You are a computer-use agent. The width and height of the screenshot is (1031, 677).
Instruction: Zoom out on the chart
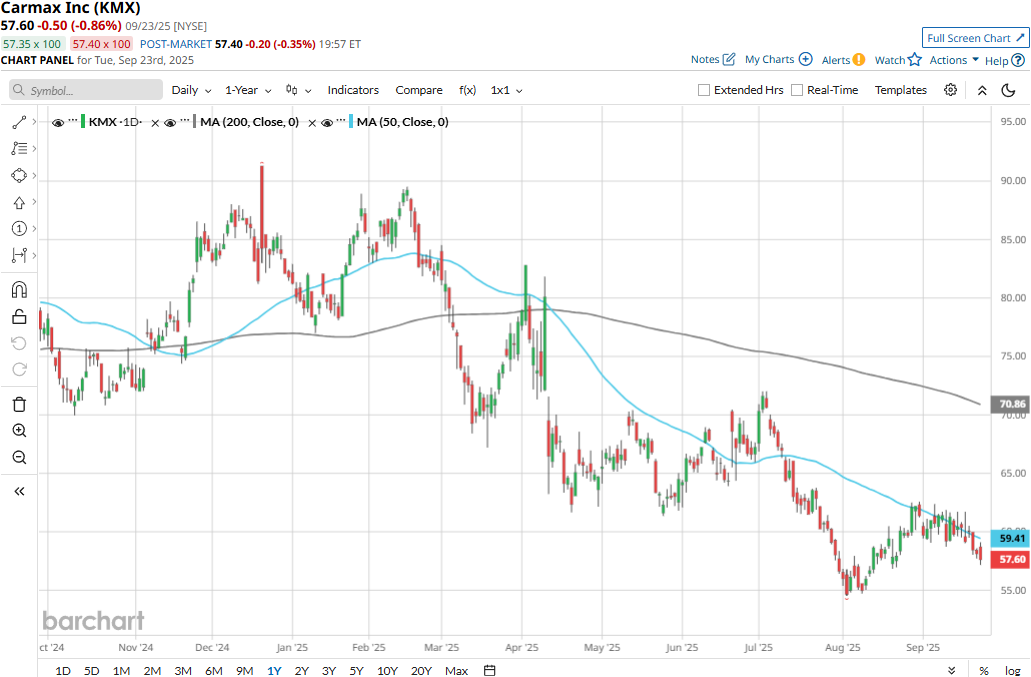pos(19,457)
